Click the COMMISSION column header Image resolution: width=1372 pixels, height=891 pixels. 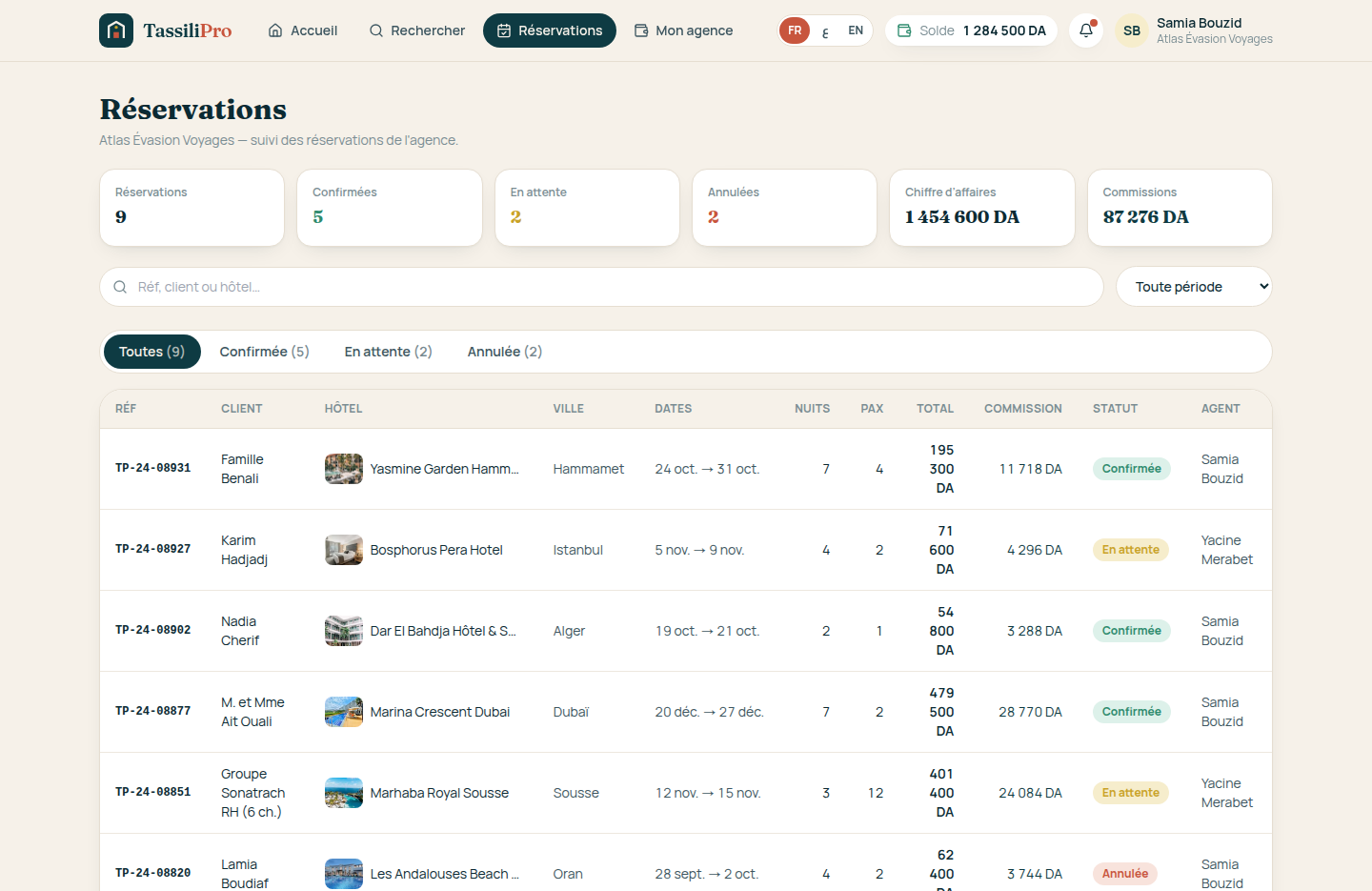(1023, 409)
